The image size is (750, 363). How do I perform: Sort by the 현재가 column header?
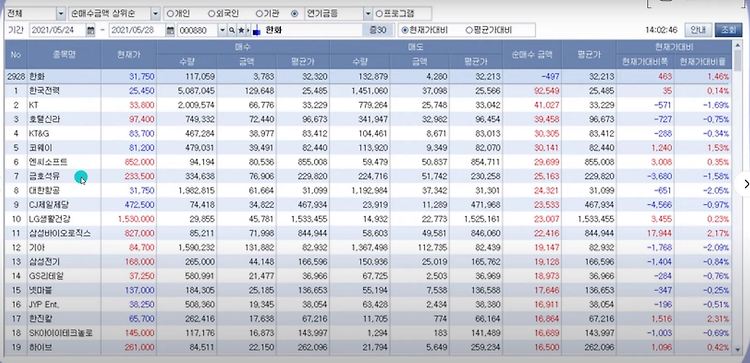[129, 55]
